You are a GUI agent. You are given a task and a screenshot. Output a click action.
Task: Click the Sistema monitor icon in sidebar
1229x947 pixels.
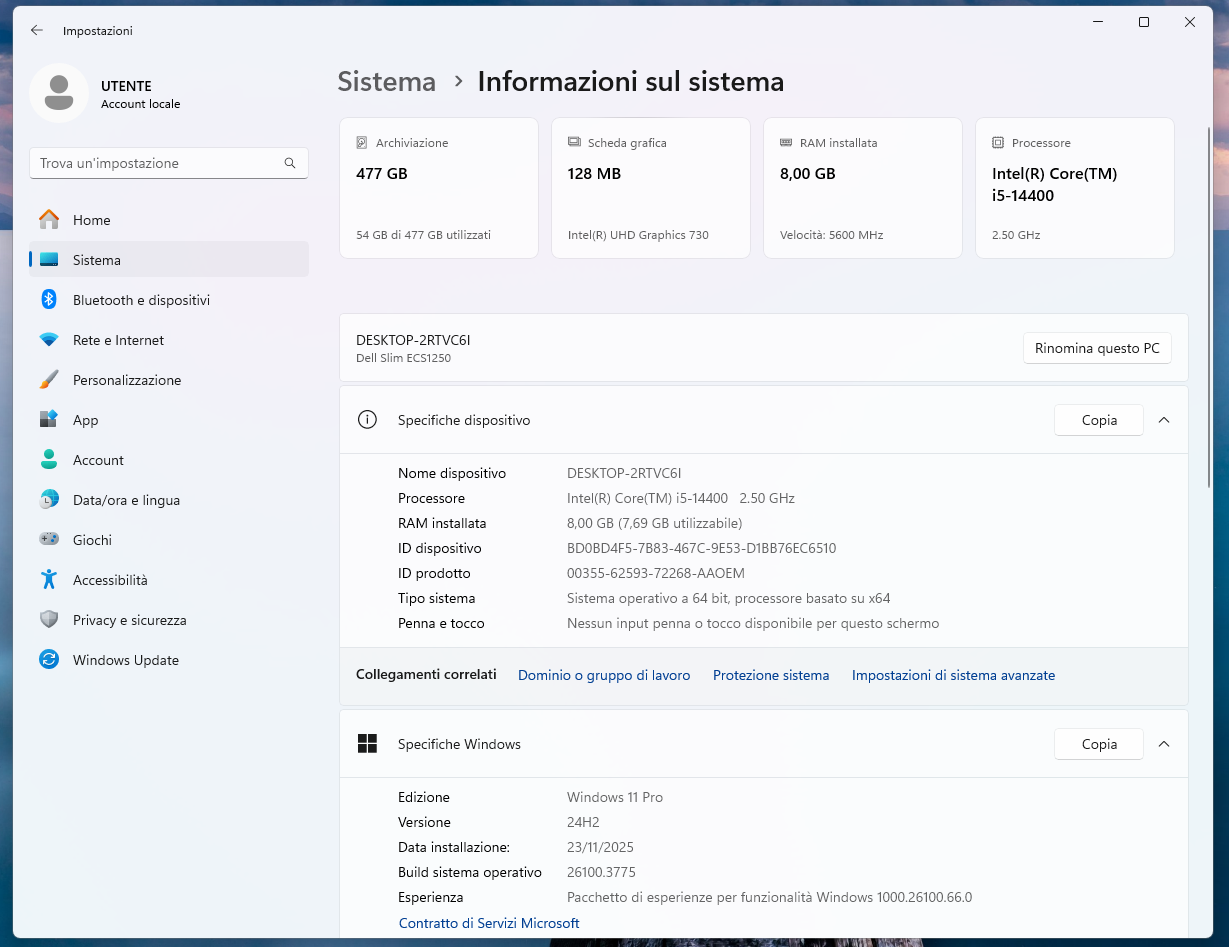point(49,260)
